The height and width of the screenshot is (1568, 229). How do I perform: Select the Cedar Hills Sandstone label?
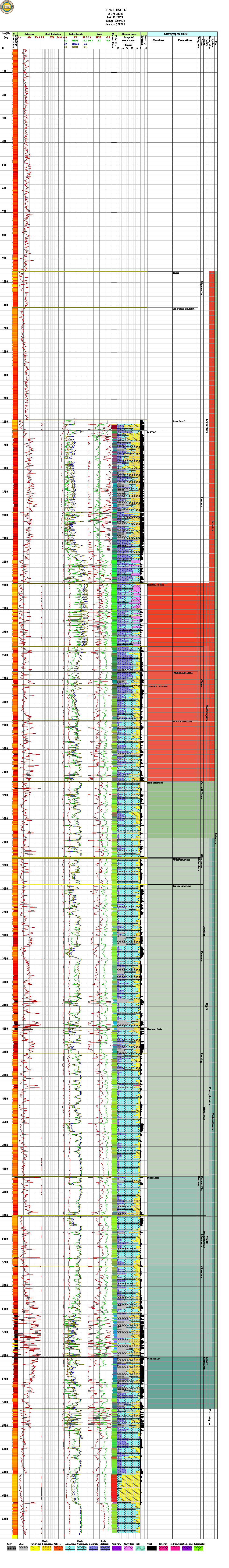coord(184,309)
